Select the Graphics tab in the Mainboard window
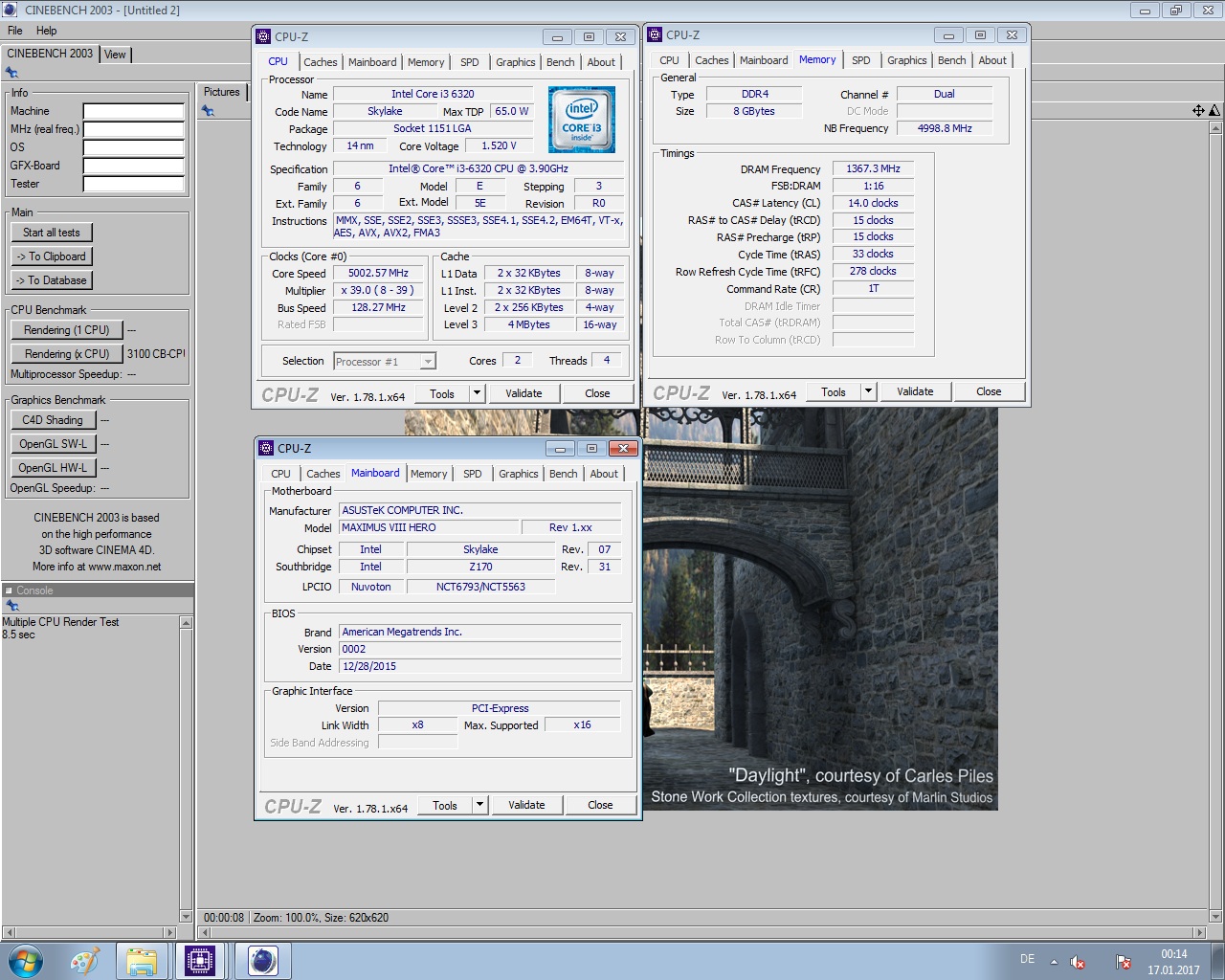 (x=519, y=474)
